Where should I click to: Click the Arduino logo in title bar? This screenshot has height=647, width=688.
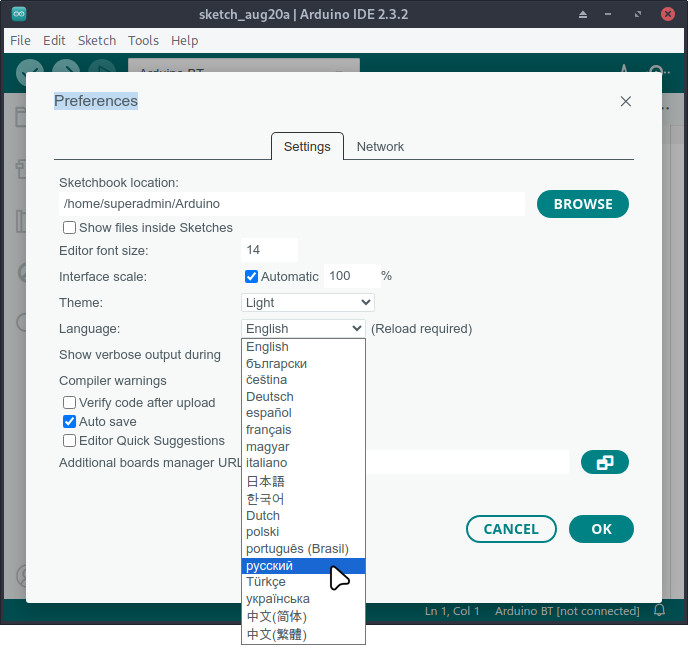[x=19, y=14]
